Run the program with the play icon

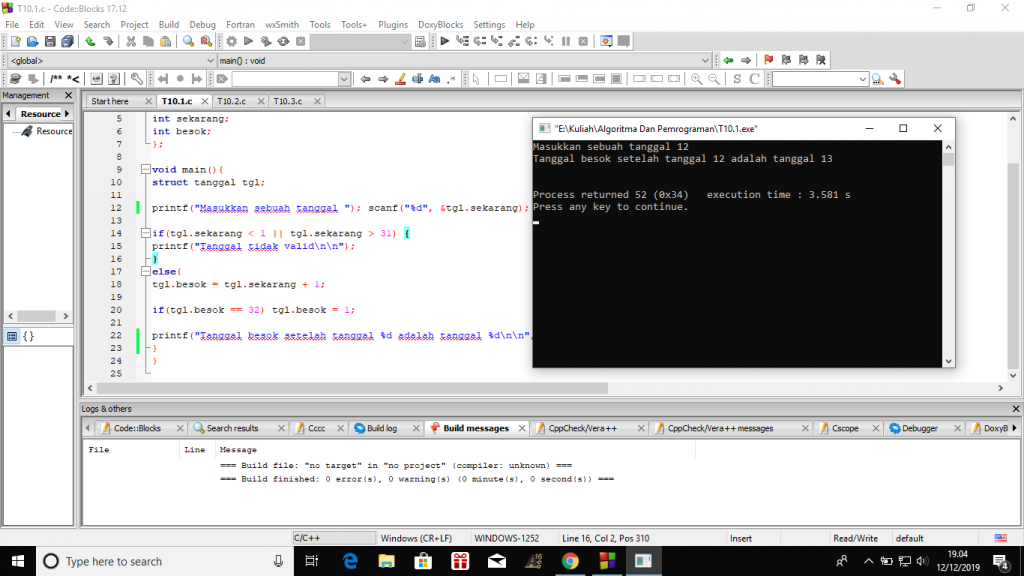click(x=248, y=41)
